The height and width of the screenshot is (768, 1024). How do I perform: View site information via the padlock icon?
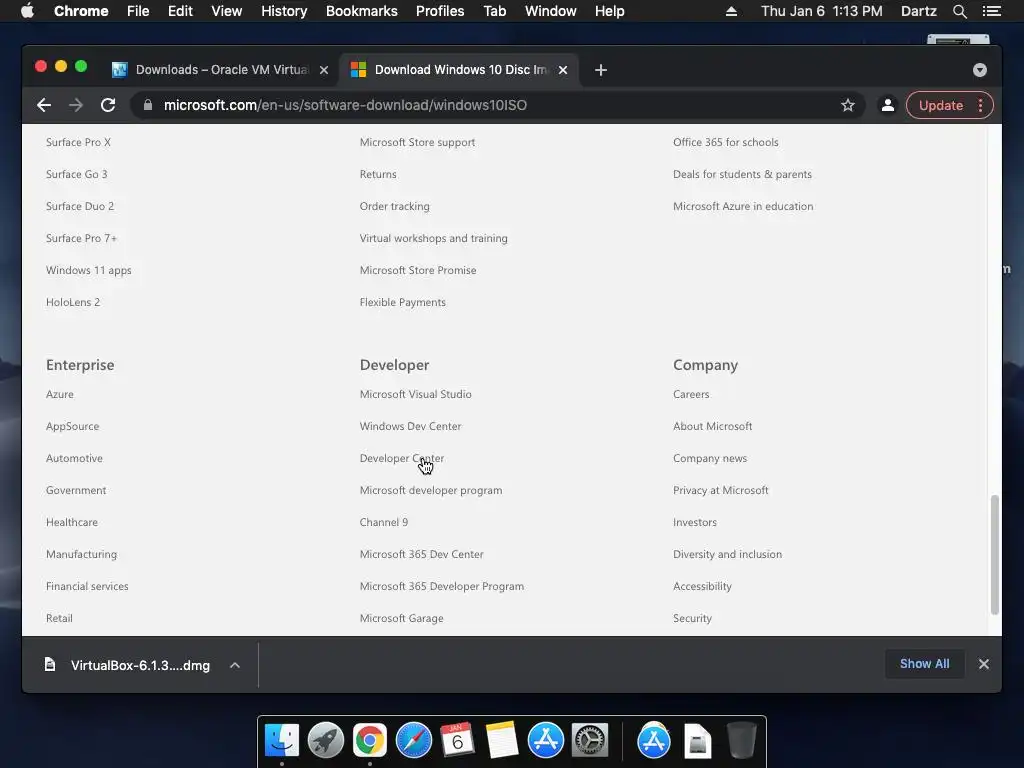pyautogui.click(x=148, y=105)
